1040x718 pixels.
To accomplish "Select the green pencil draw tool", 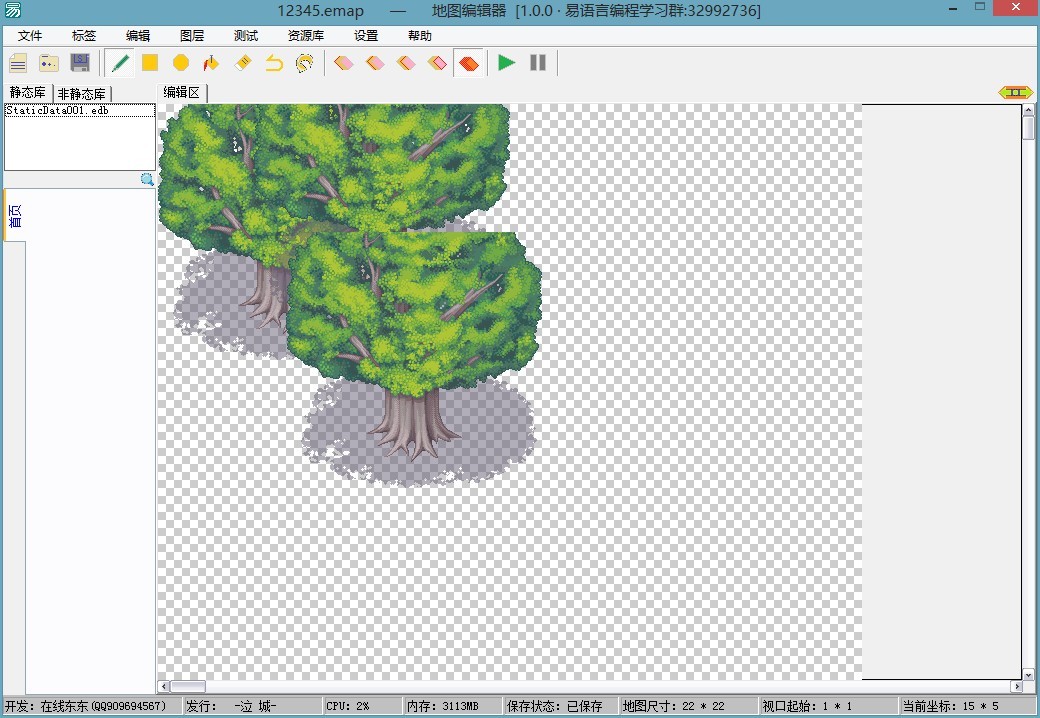I will 120,63.
